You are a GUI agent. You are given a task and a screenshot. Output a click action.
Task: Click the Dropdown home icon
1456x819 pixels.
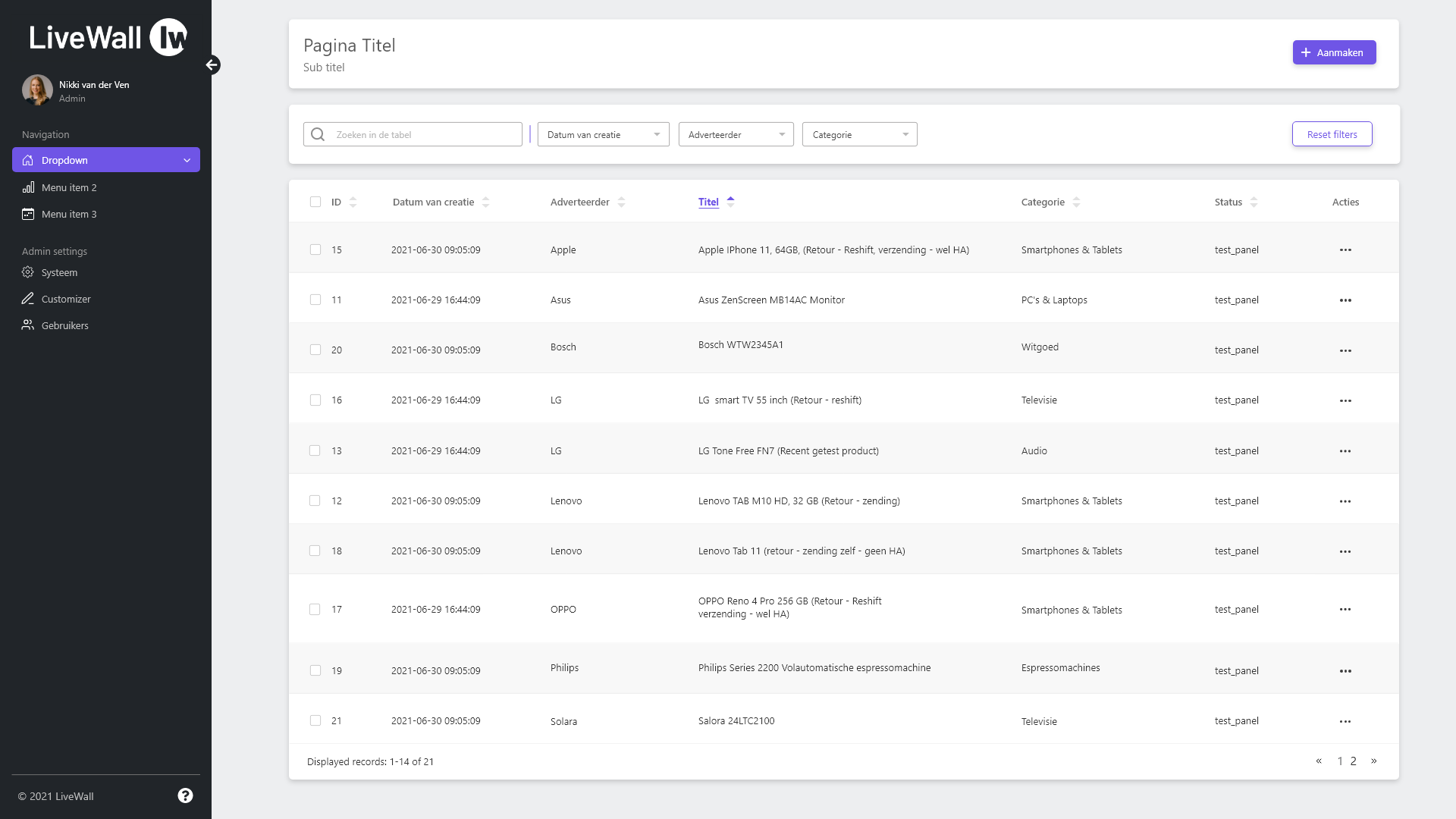click(28, 160)
